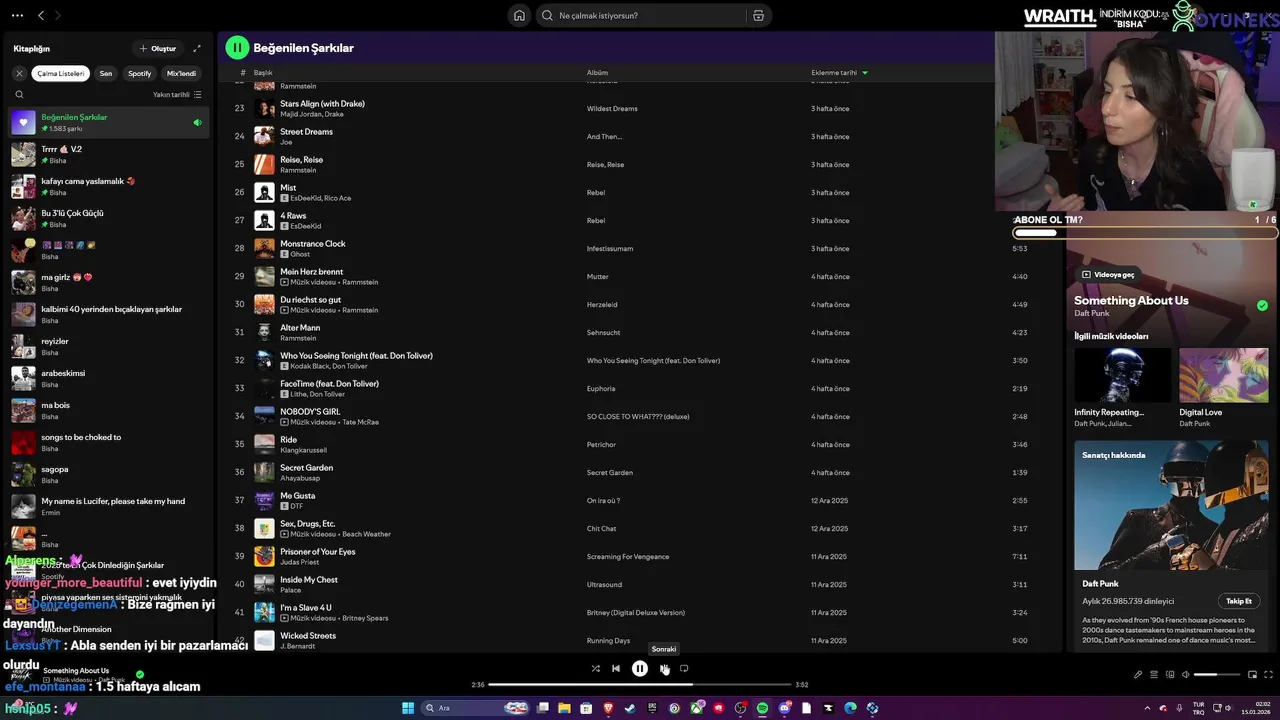The height and width of the screenshot is (720, 1280).
Task: Open Beğenilen Şarkılar playlist in library
Action: point(109,122)
